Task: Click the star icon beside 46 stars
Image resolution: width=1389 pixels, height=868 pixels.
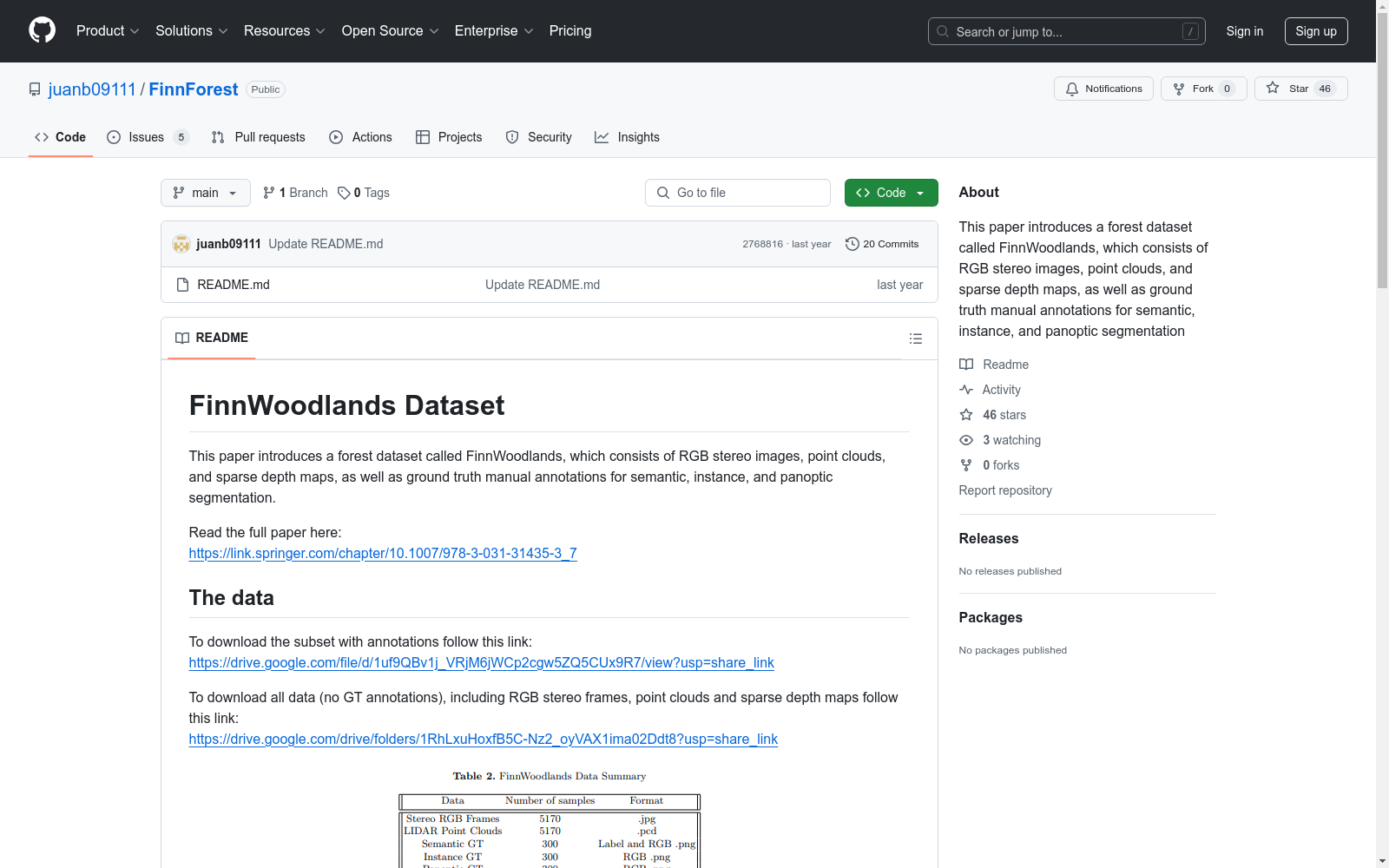Action: 966,415
